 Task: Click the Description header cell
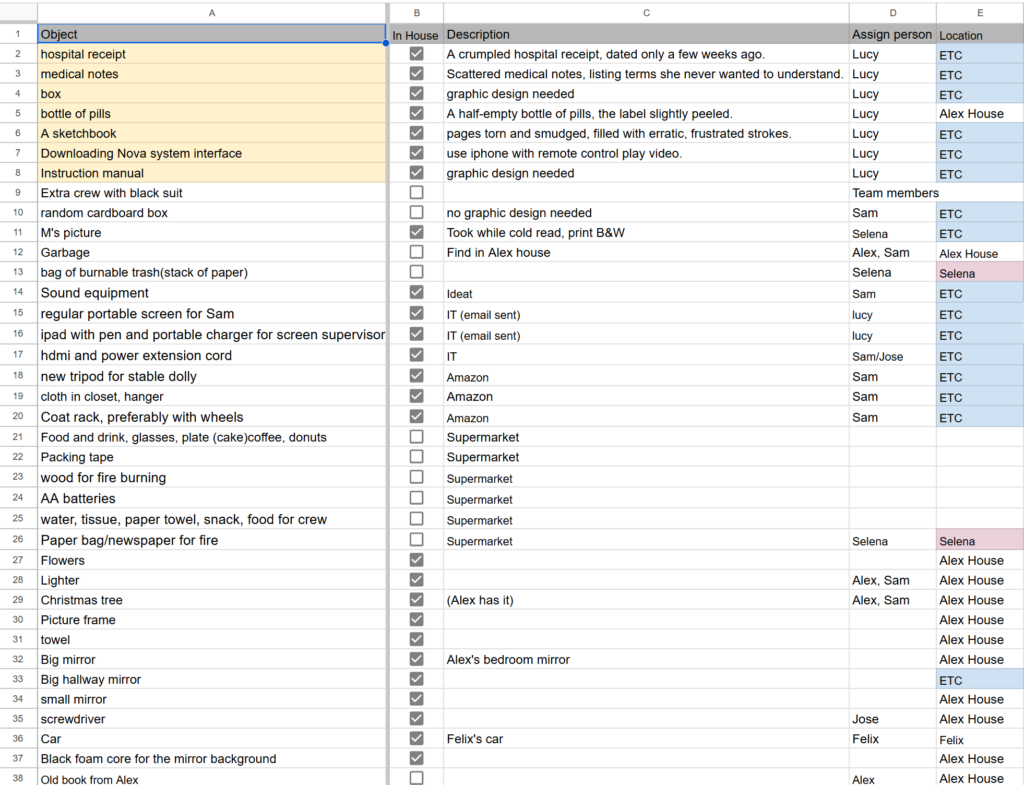coord(646,34)
